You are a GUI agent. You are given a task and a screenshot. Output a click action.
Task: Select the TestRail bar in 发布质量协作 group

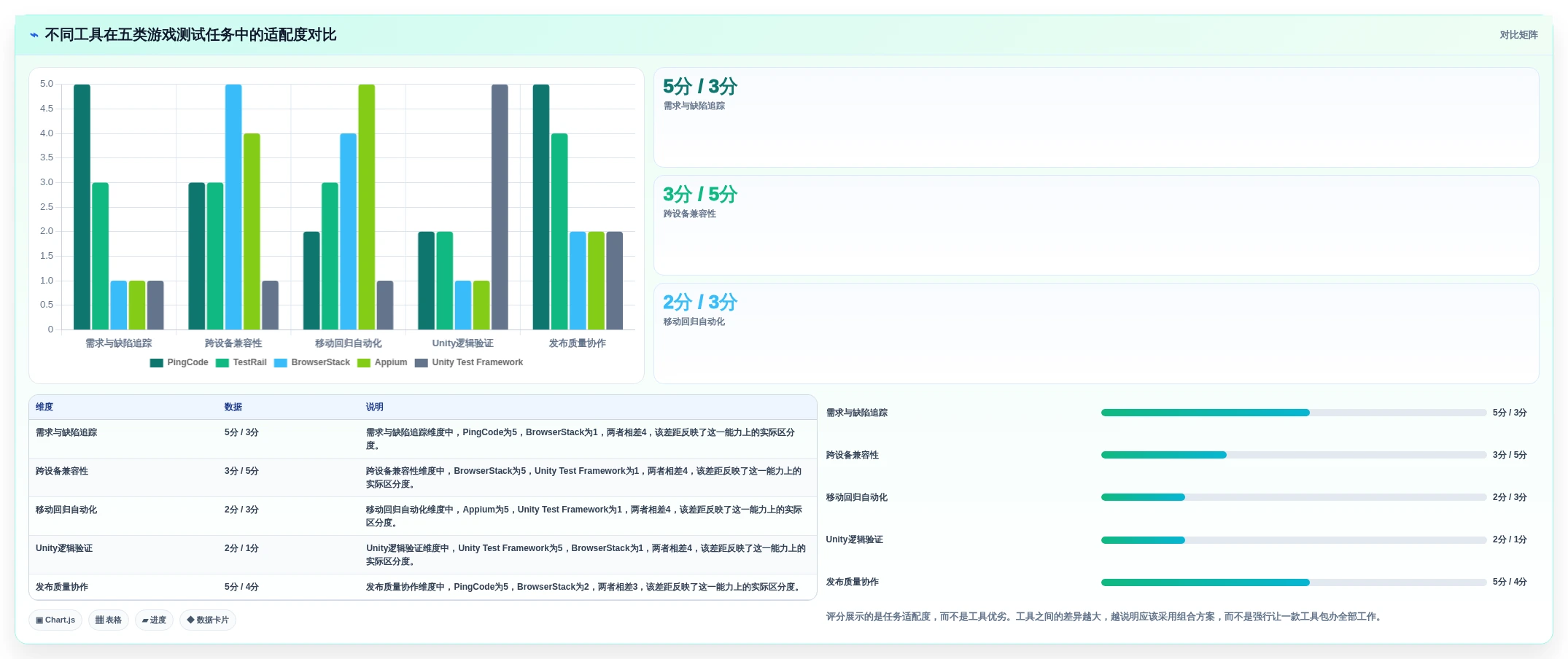pos(559,232)
